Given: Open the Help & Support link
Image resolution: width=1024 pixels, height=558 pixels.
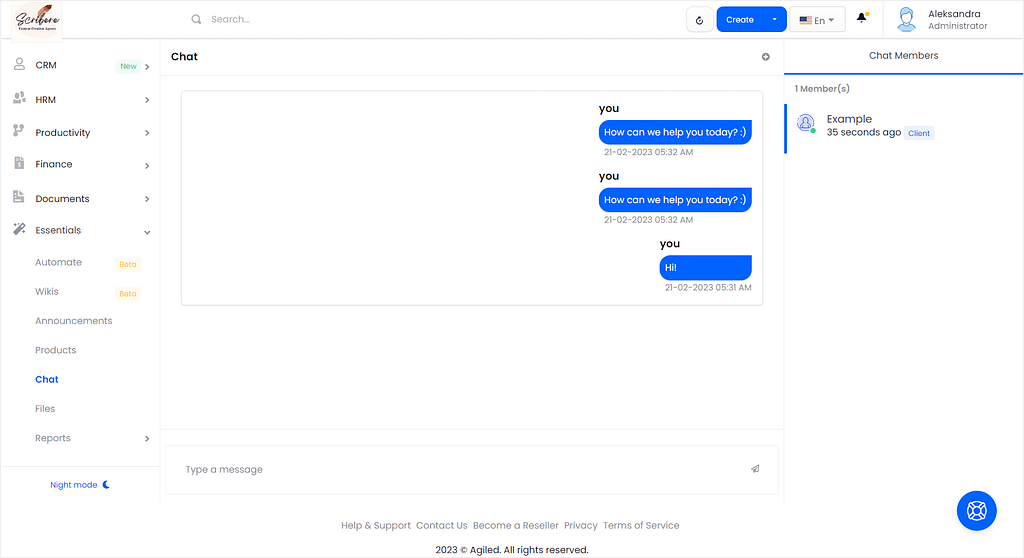Looking at the screenshot, I should pos(376,525).
